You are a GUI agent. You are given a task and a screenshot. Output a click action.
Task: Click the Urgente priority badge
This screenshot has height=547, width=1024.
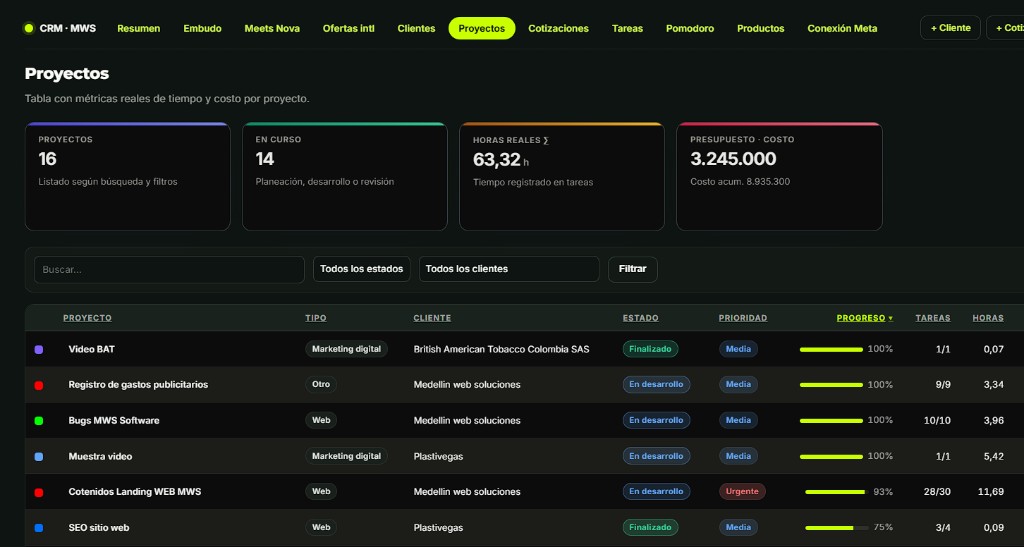point(742,492)
